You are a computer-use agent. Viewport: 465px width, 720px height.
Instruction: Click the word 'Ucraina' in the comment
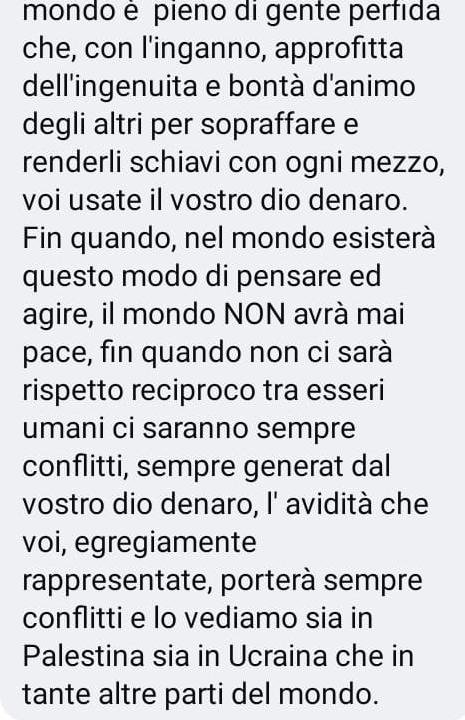277,656
